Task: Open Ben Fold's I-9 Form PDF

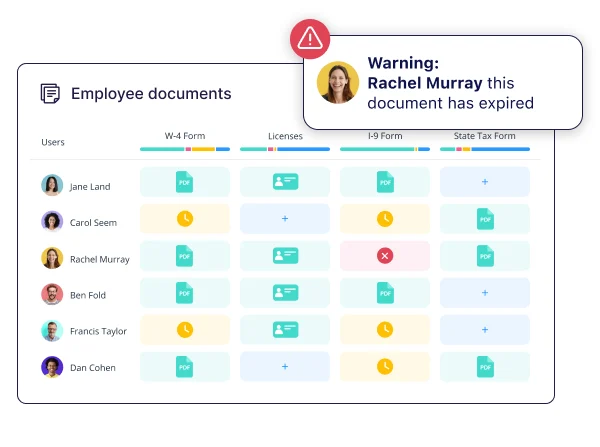Action: (385, 293)
